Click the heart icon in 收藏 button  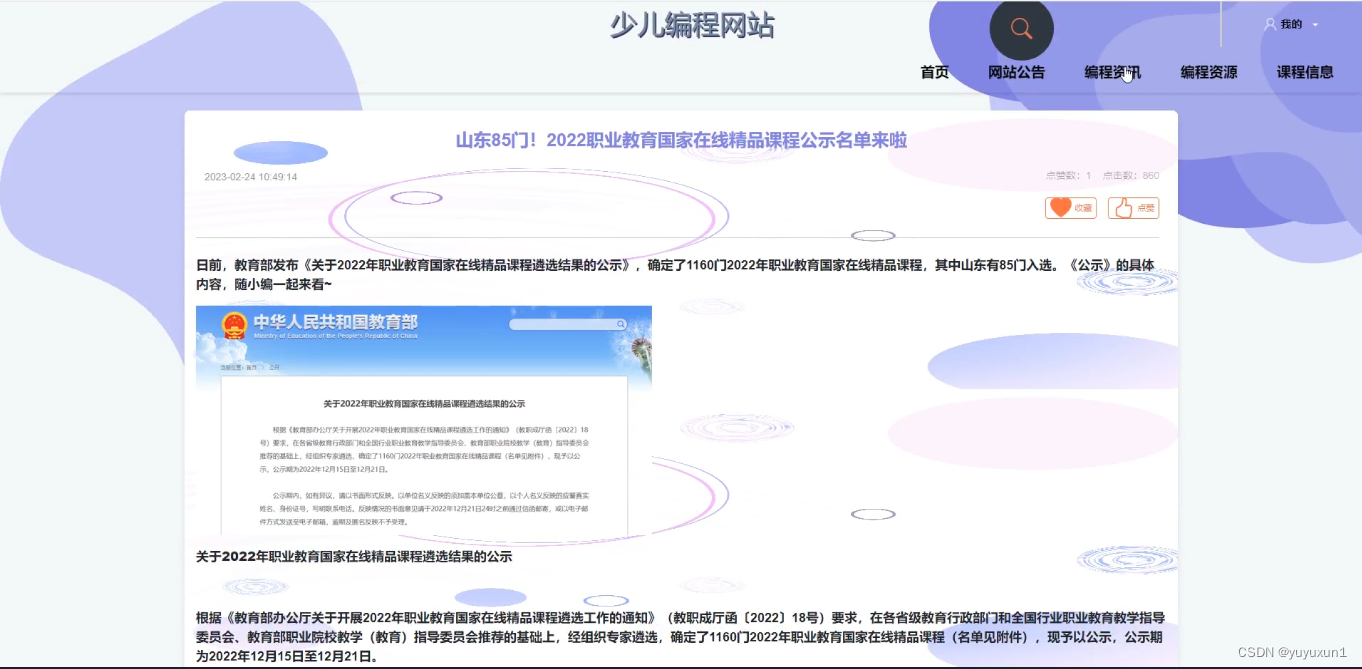(1060, 208)
